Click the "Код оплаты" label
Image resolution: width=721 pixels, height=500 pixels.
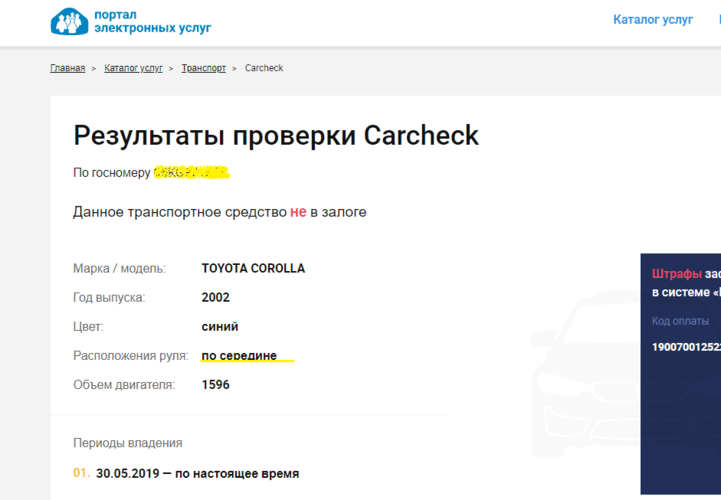coord(680,321)
